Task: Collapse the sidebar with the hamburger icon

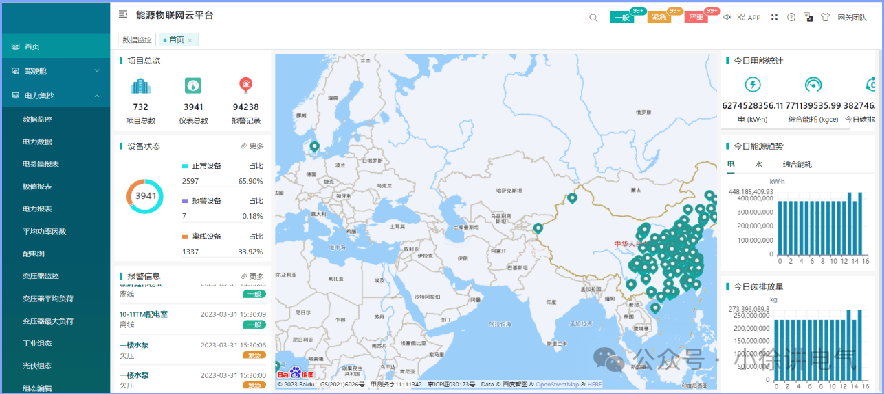Action: coord(123,15)
